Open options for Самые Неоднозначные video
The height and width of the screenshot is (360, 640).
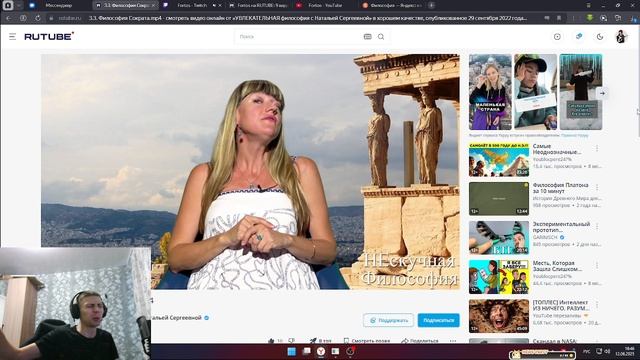pos(597,148)
